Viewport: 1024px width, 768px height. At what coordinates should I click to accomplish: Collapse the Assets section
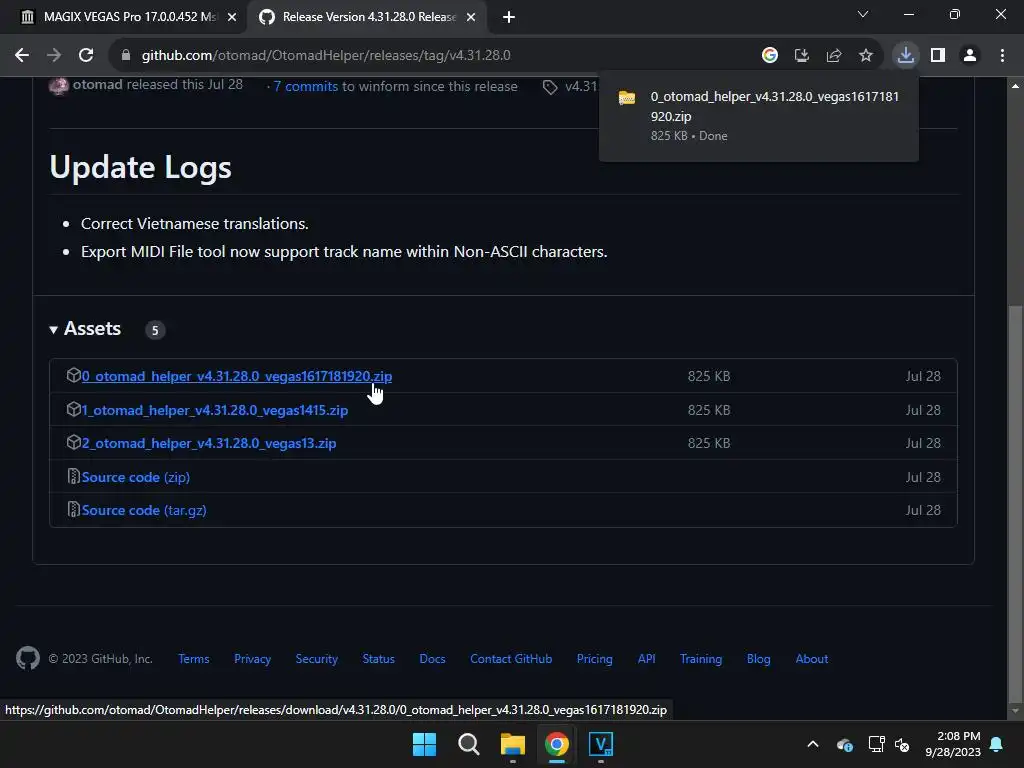(86, 328)
